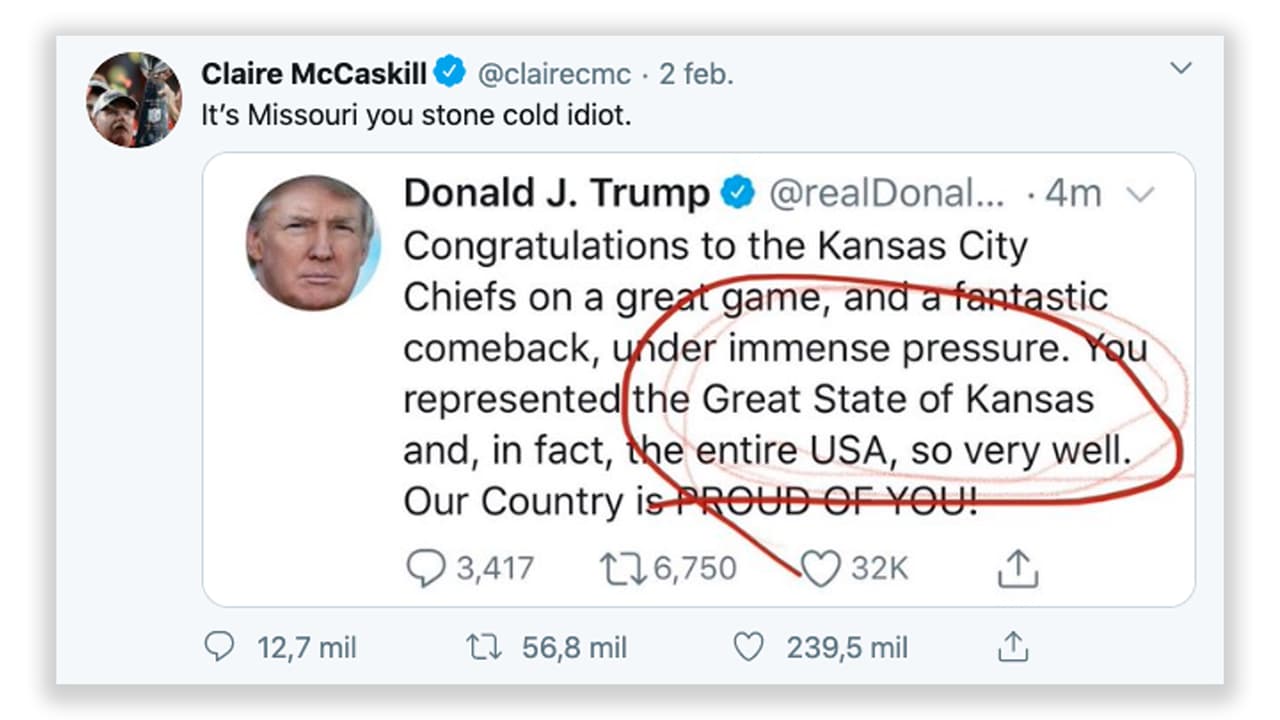Like Claire McCaskill's tweet
This screenshot has width=1280, height=720.
pyautogui.click(x=747, y=646)
